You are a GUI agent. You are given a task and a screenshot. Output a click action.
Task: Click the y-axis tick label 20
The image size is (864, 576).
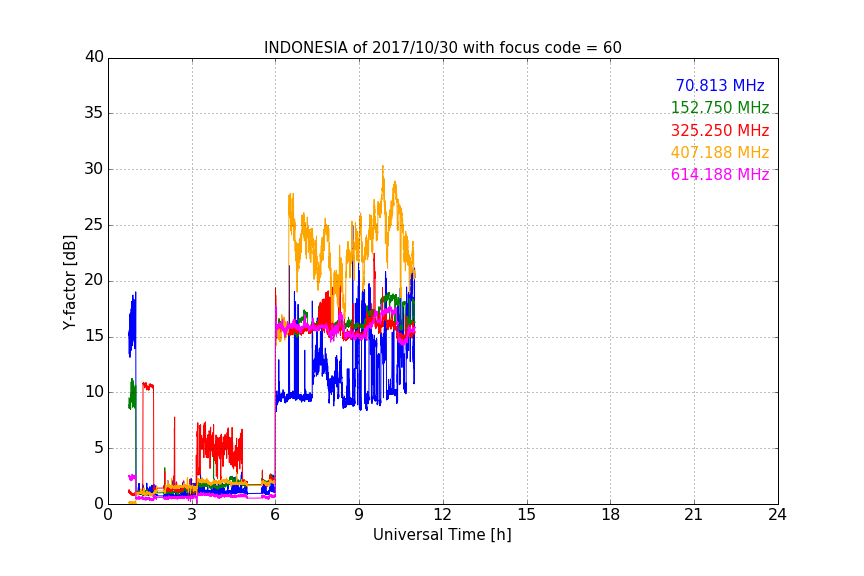click(x=94, y=280)
